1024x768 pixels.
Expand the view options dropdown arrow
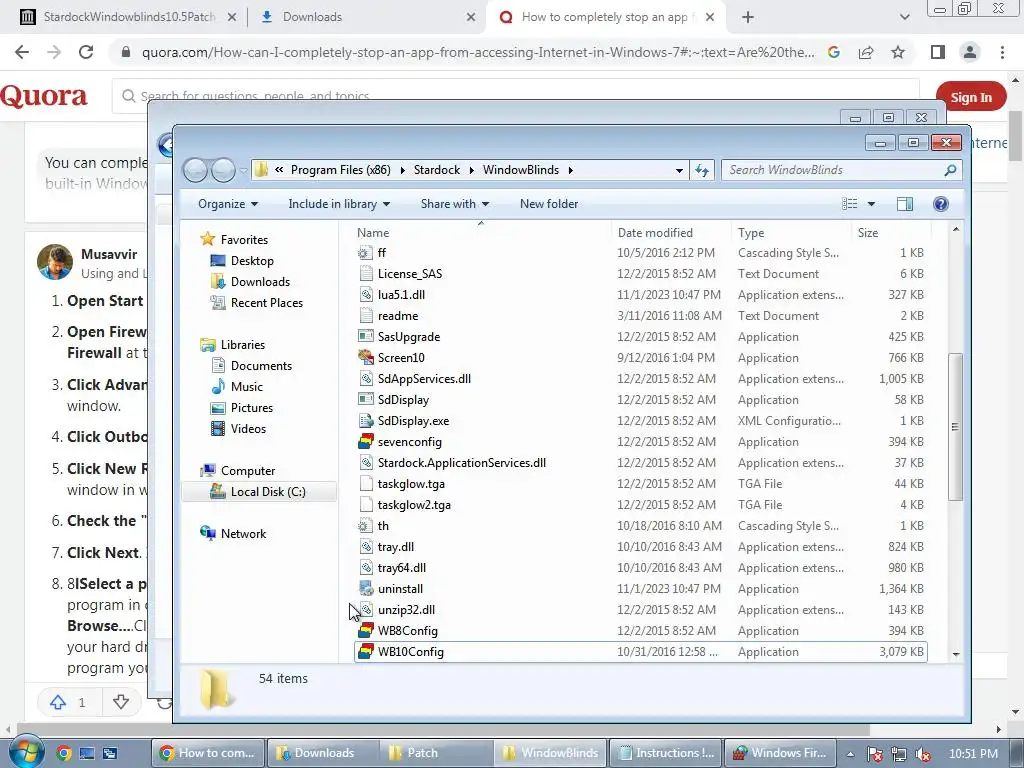[871, 204]
